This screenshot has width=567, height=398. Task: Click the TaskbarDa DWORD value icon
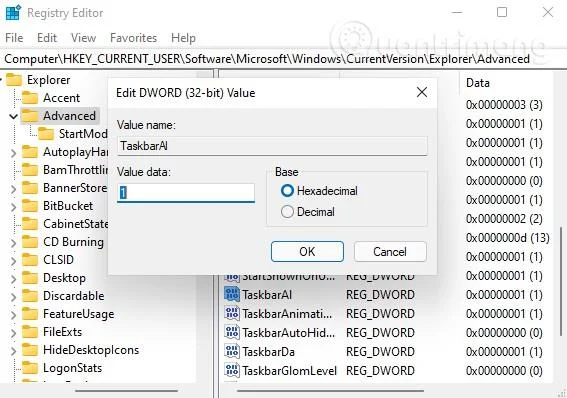[x=232, y=351]
